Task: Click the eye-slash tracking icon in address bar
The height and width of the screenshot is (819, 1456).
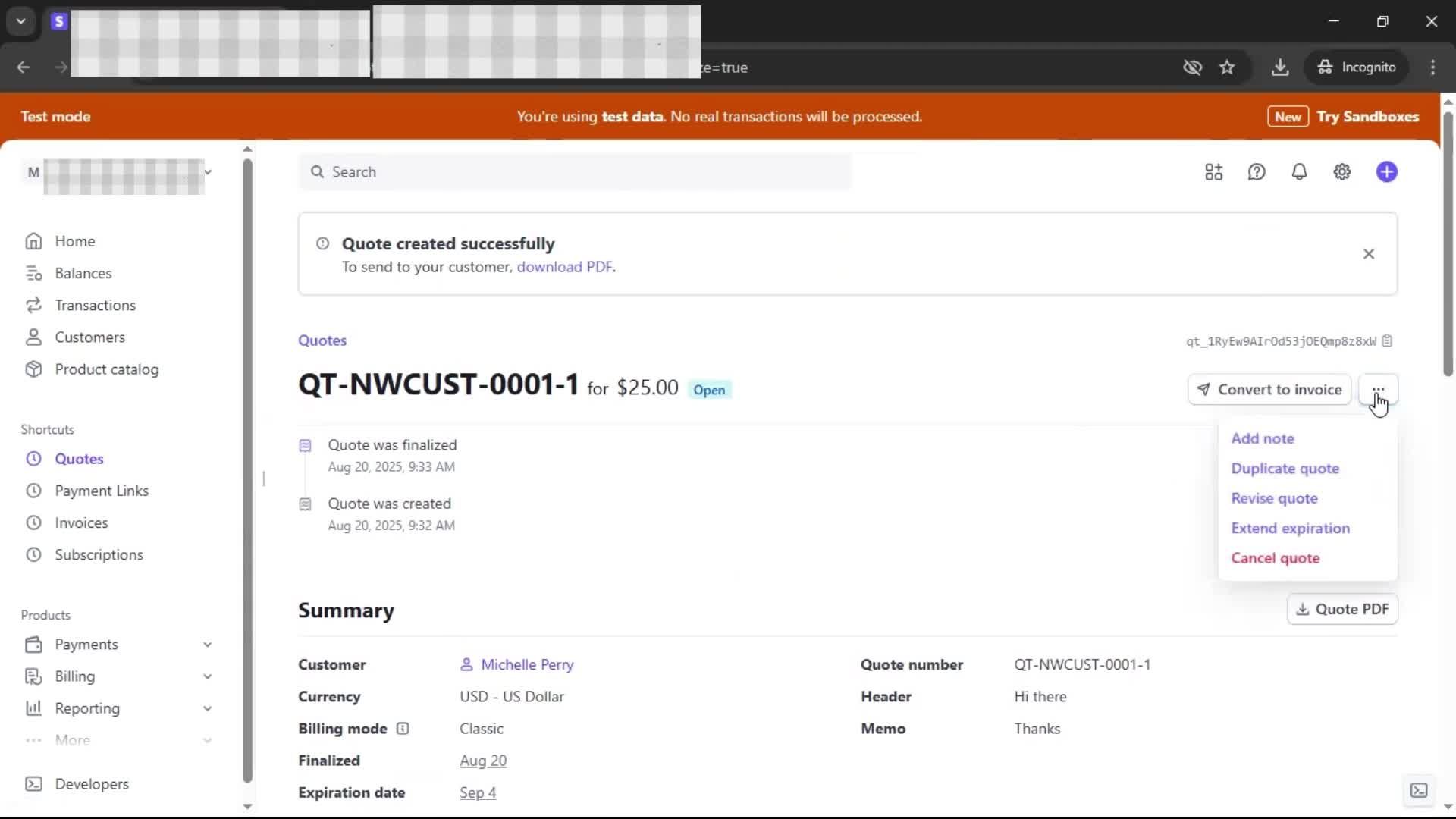Action: click(1192, 67)
